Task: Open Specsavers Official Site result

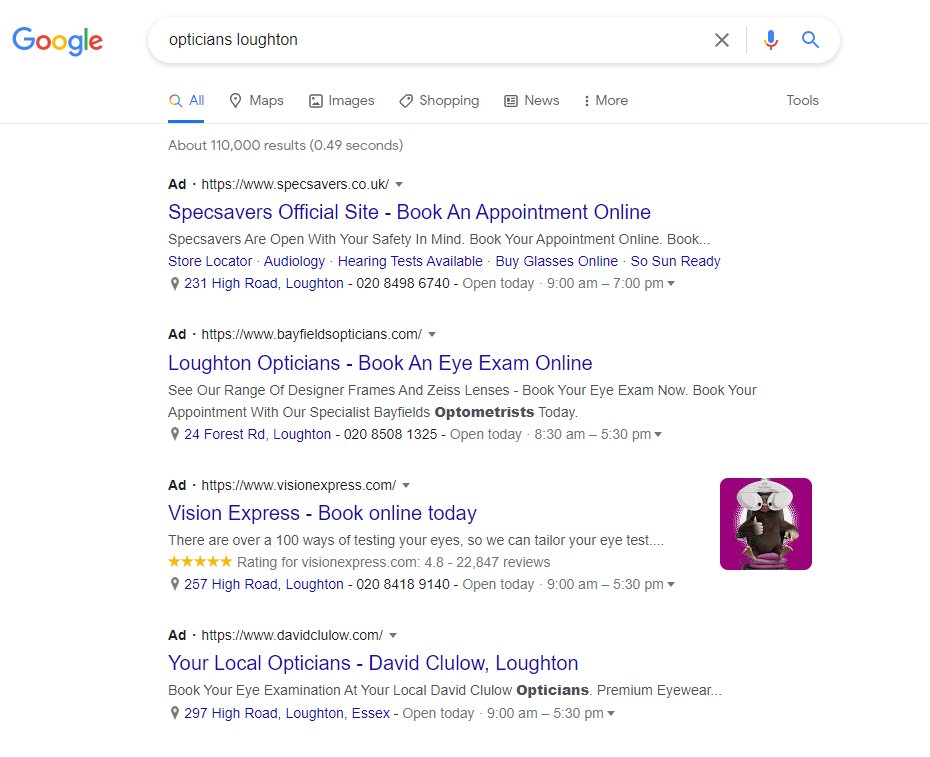Action: (x=409, y=212)
